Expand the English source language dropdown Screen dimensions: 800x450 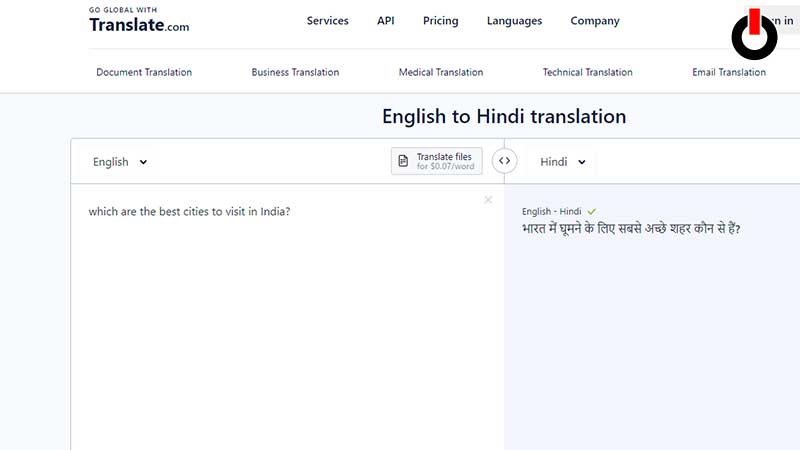120,162
